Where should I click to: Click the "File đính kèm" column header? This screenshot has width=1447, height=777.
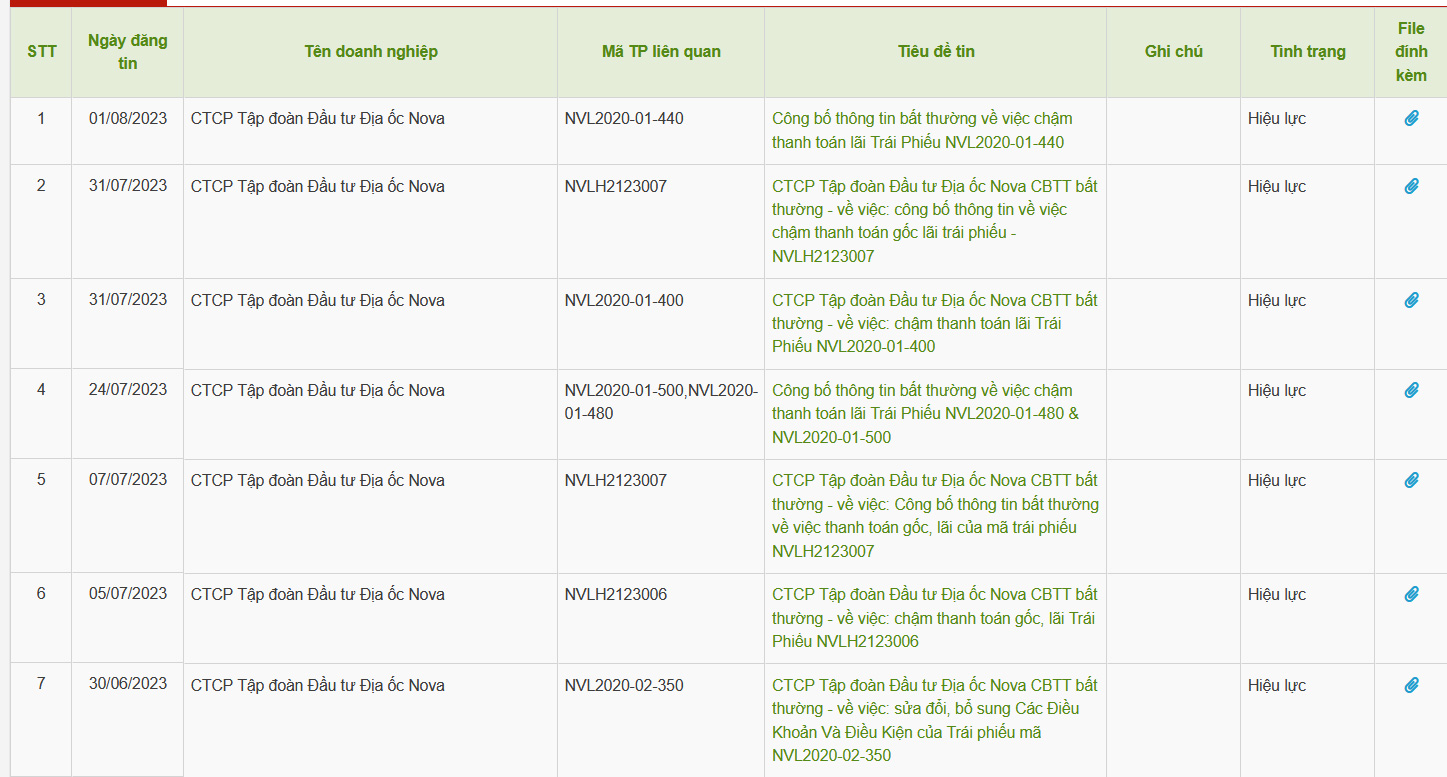(1411, 52)
